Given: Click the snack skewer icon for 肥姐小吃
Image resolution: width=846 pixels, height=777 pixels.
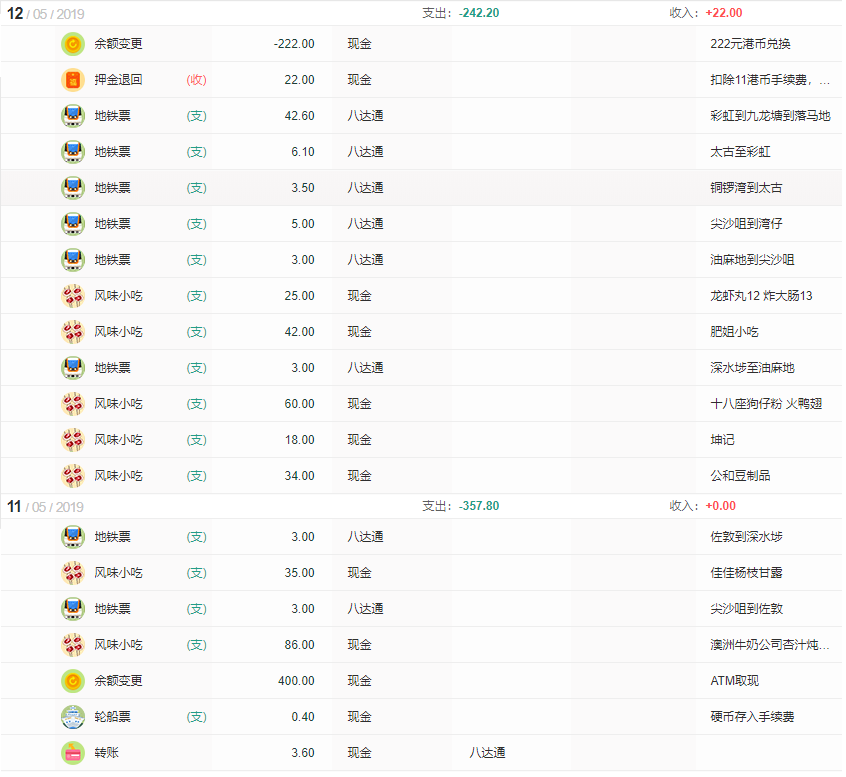Looking at the screenshot, I should (72, 332).
